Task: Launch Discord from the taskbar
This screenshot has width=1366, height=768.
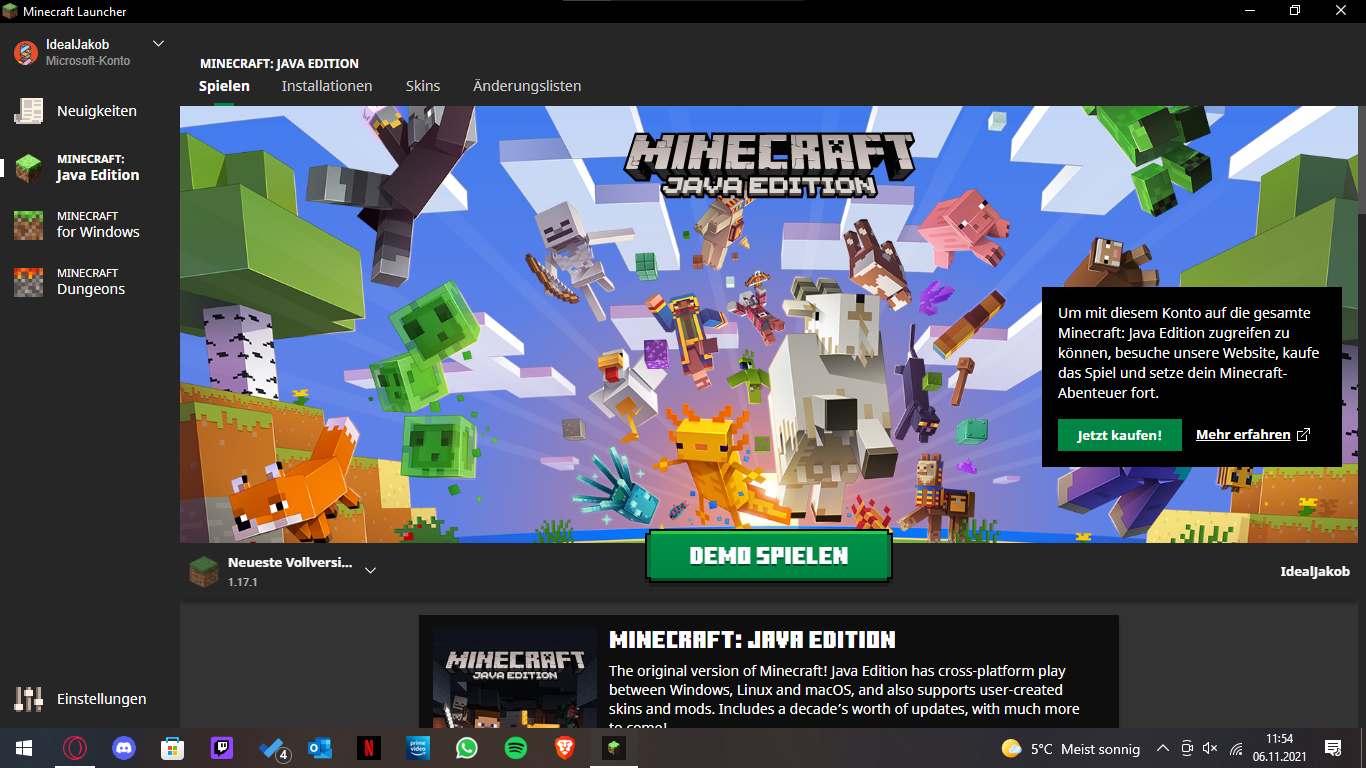Action: 124,748
